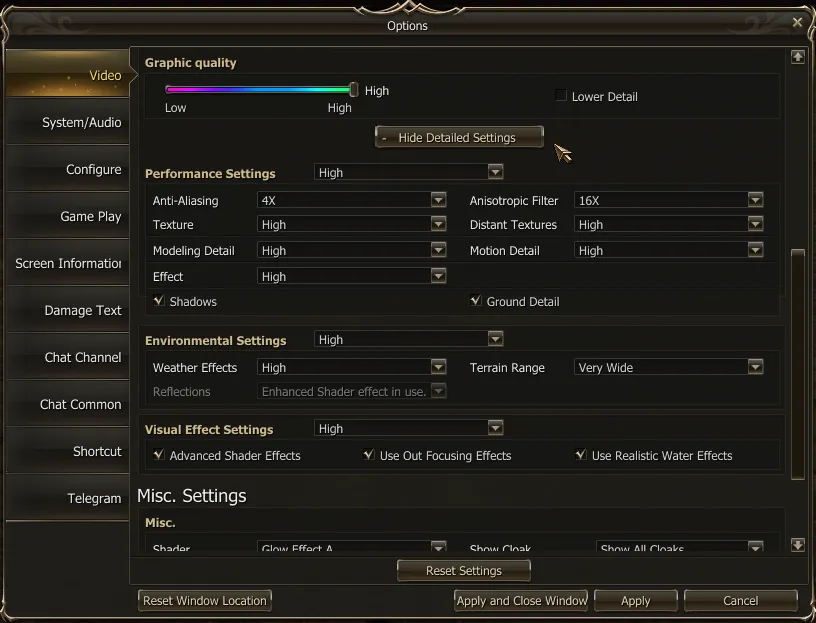Screen dimensions: 816x623
Task: Open the Texture quality dropdown
Action: [x=352, y=224]
